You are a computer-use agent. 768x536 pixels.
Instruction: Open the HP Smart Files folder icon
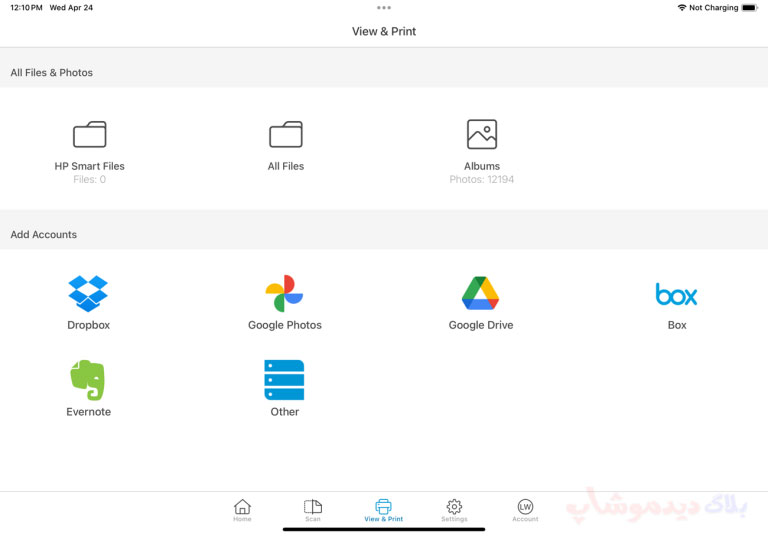coord(90,134)
